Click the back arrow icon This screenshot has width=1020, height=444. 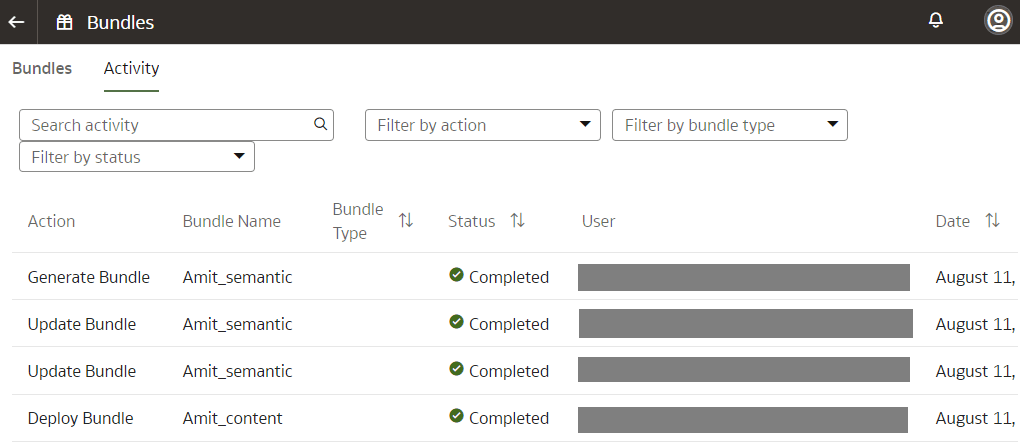(17, 22)
